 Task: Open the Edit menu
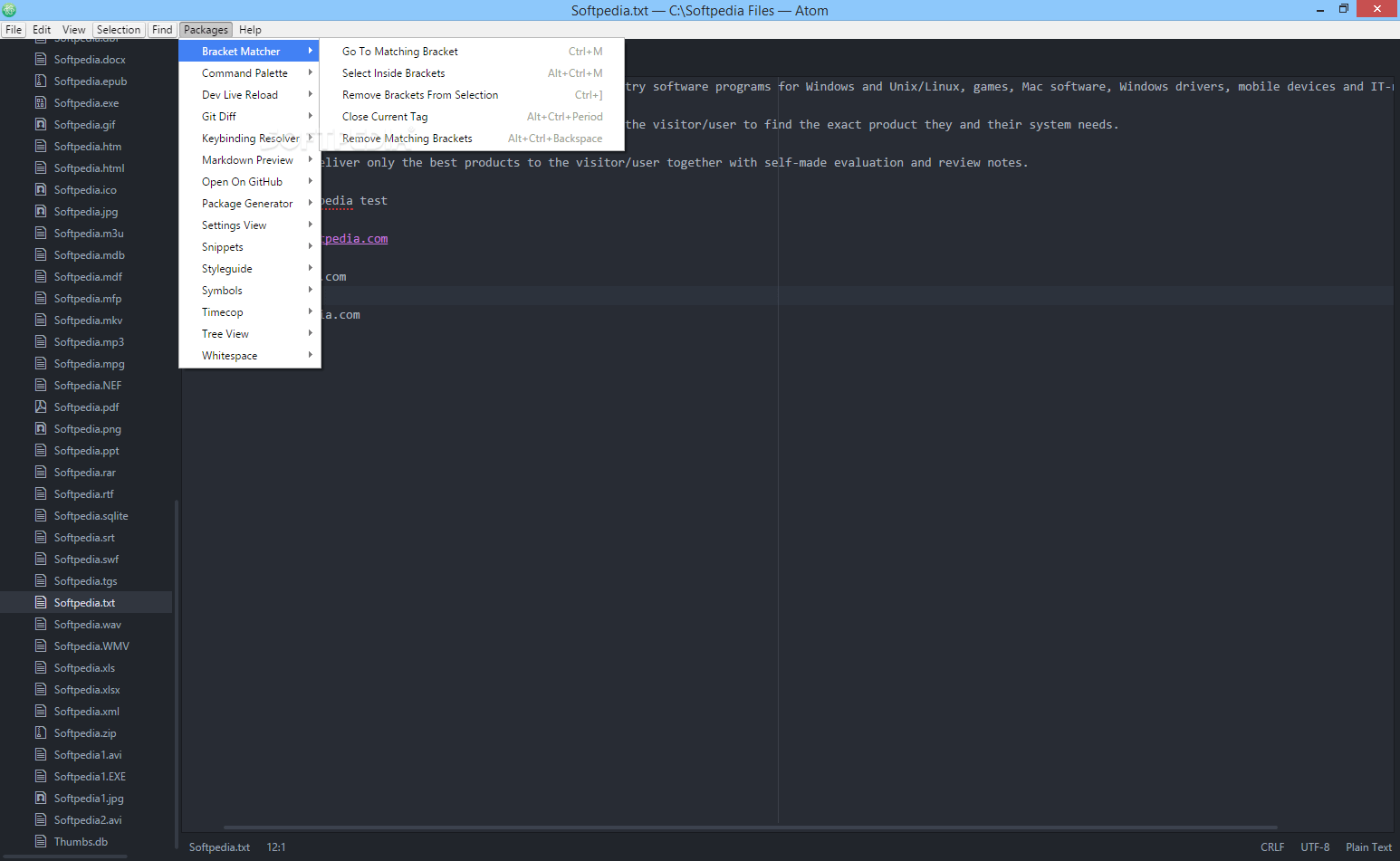coord(42,30)
